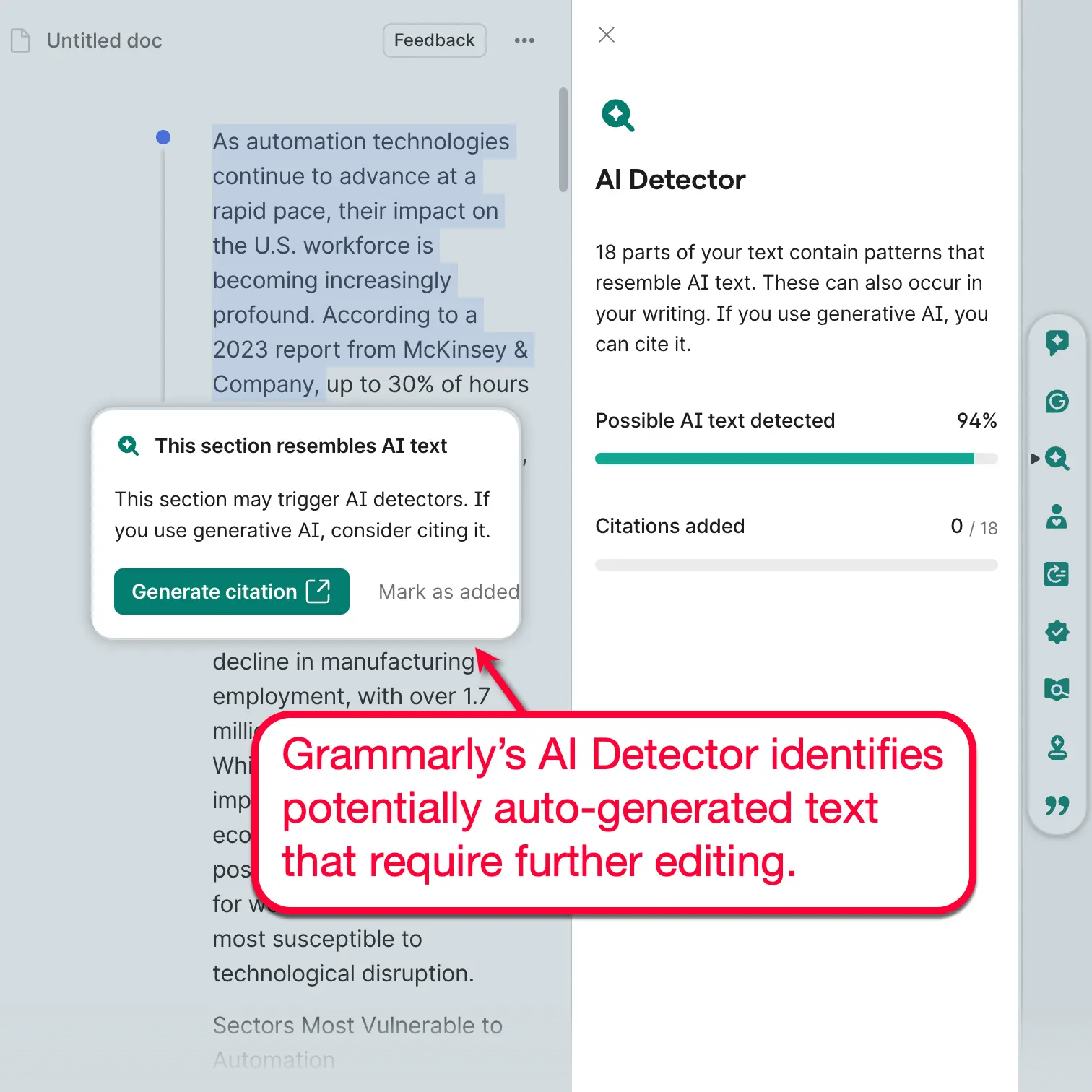Expand the sidebar arrow next to AI Detector icon

1036,459
